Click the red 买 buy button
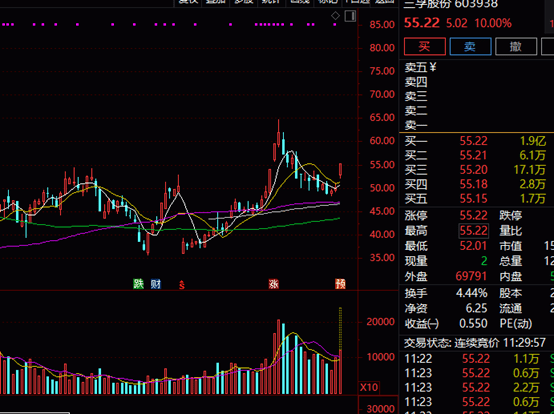Image resolution: width=554 pixels, height=414 pixels. pos(425,46)
